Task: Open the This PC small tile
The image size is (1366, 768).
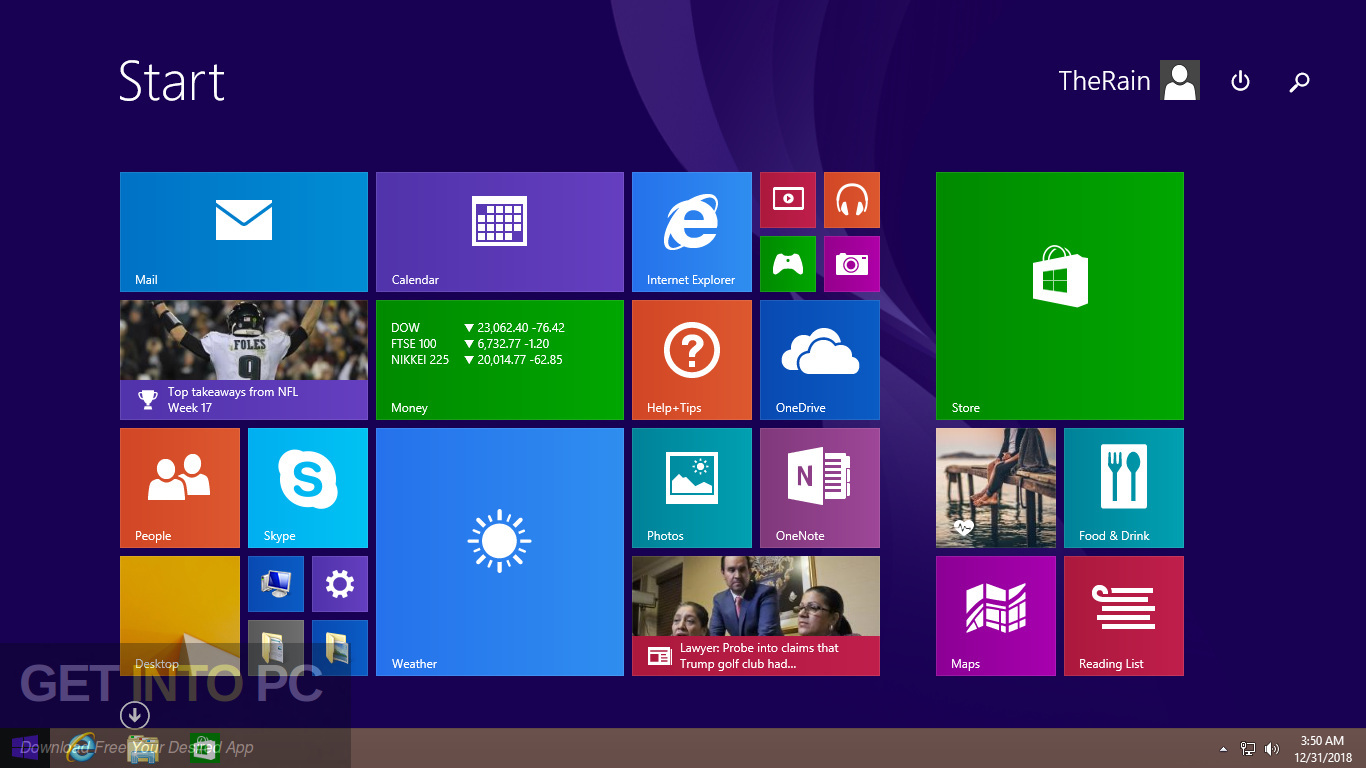Action: point(276,584)
